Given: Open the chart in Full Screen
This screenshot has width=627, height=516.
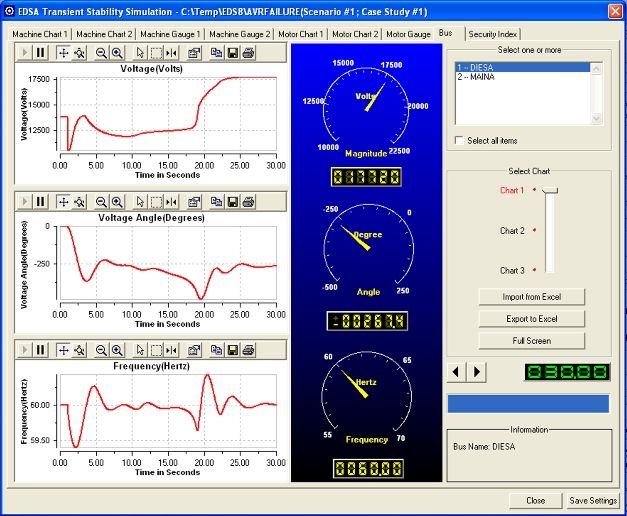Looking at the screenshot, I should click(531, 341).
